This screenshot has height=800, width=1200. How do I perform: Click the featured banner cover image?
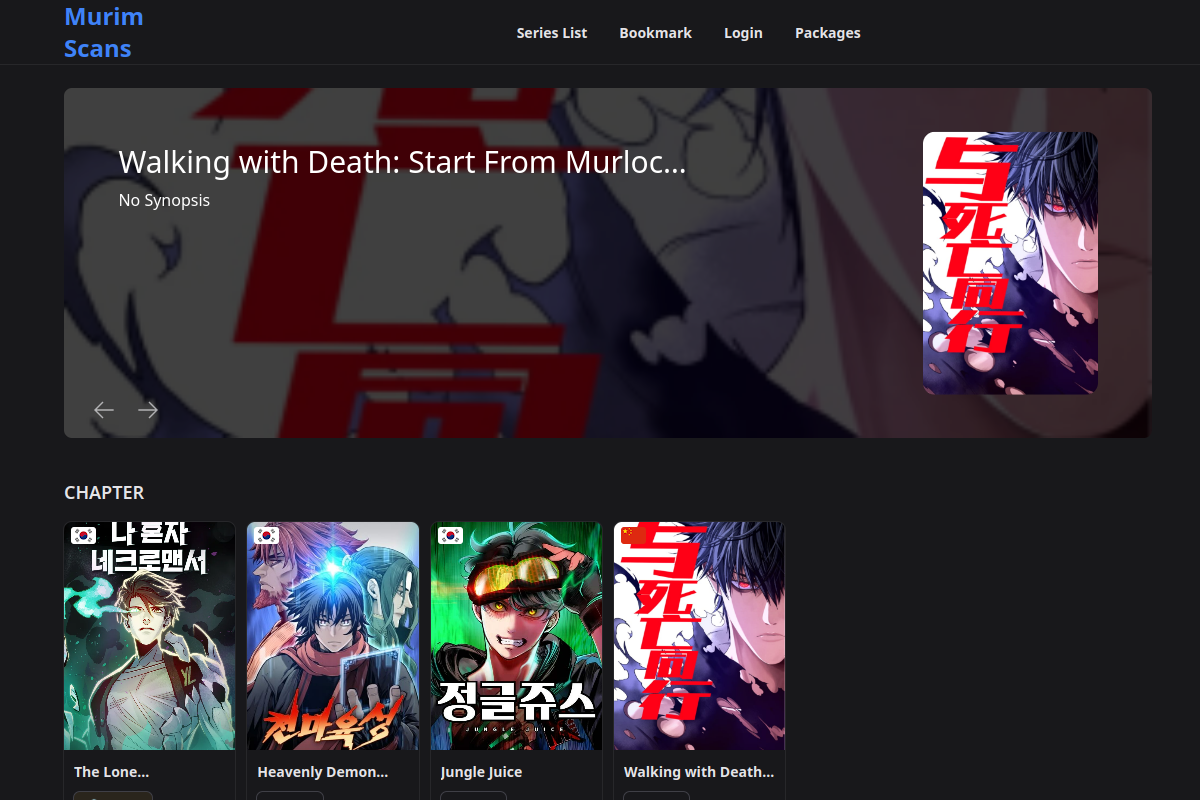tap(1010, 263)
